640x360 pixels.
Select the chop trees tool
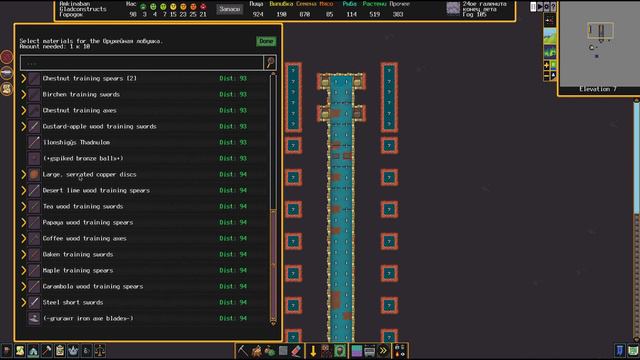[256, 351]
